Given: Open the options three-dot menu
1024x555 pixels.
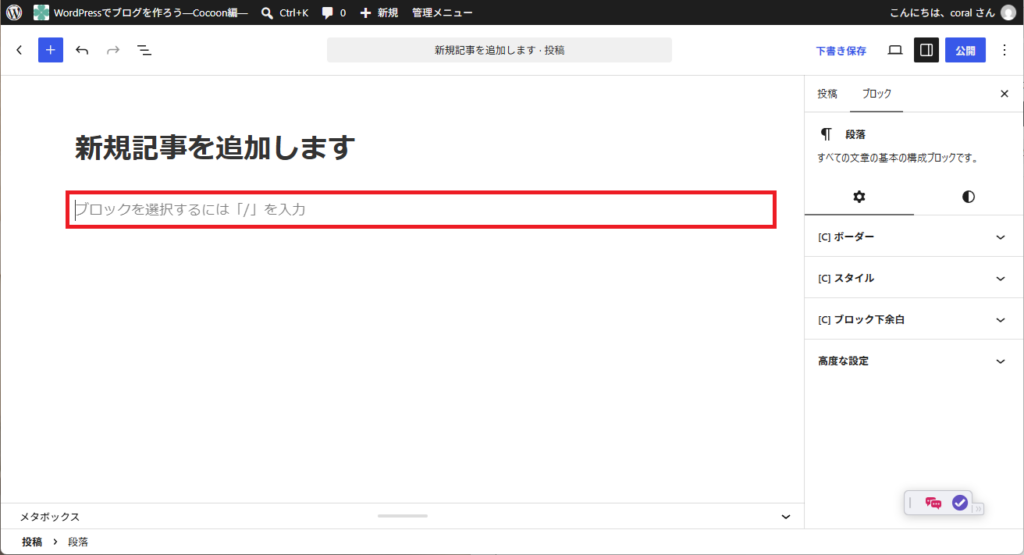Looking at the screenshot, I should coord(1004,50).
